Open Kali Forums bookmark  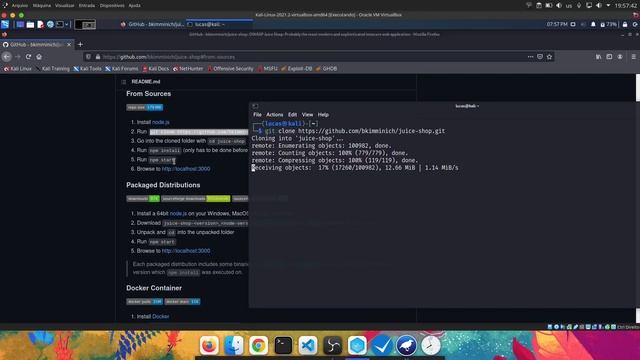pos(122,69)
